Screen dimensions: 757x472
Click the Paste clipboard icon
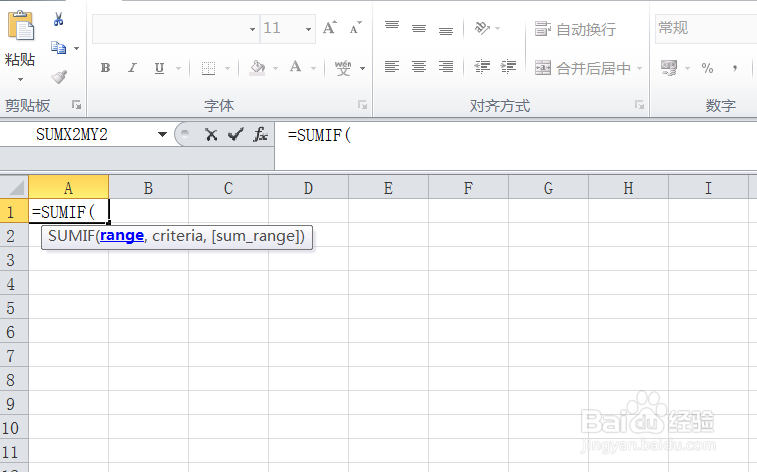click(x=21, y=25)
